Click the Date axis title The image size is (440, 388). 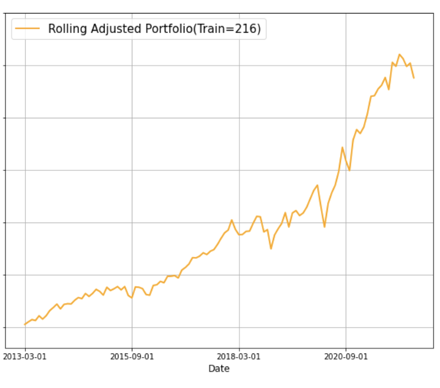219,369
